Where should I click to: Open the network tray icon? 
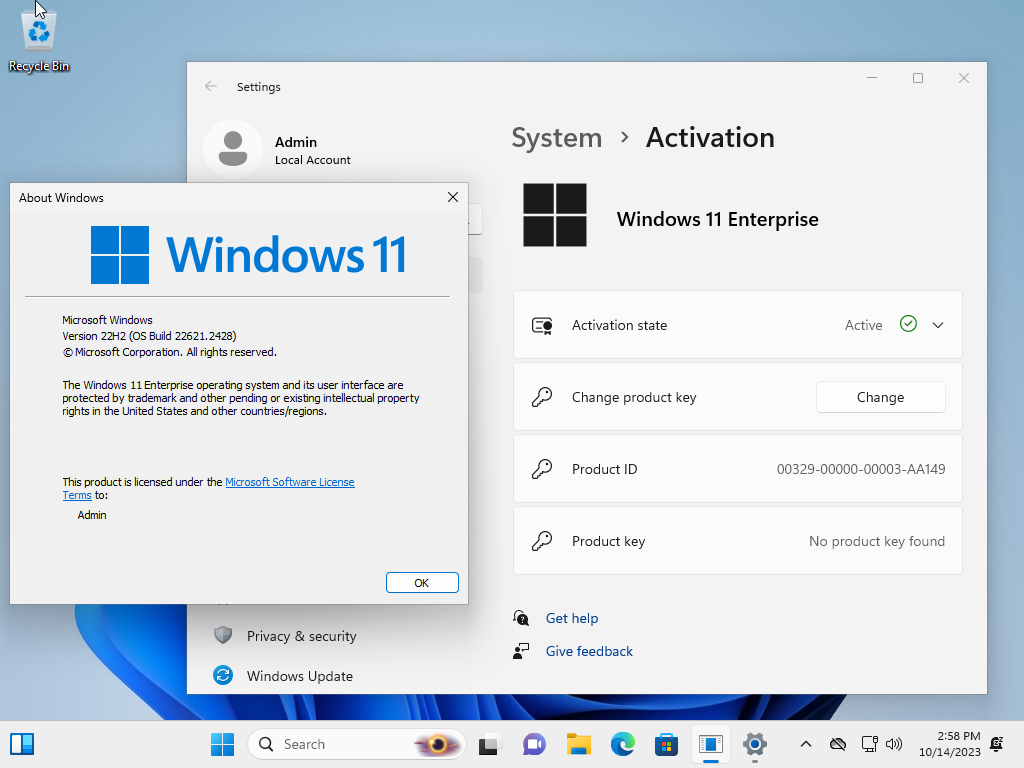click(x=869, y=744)
